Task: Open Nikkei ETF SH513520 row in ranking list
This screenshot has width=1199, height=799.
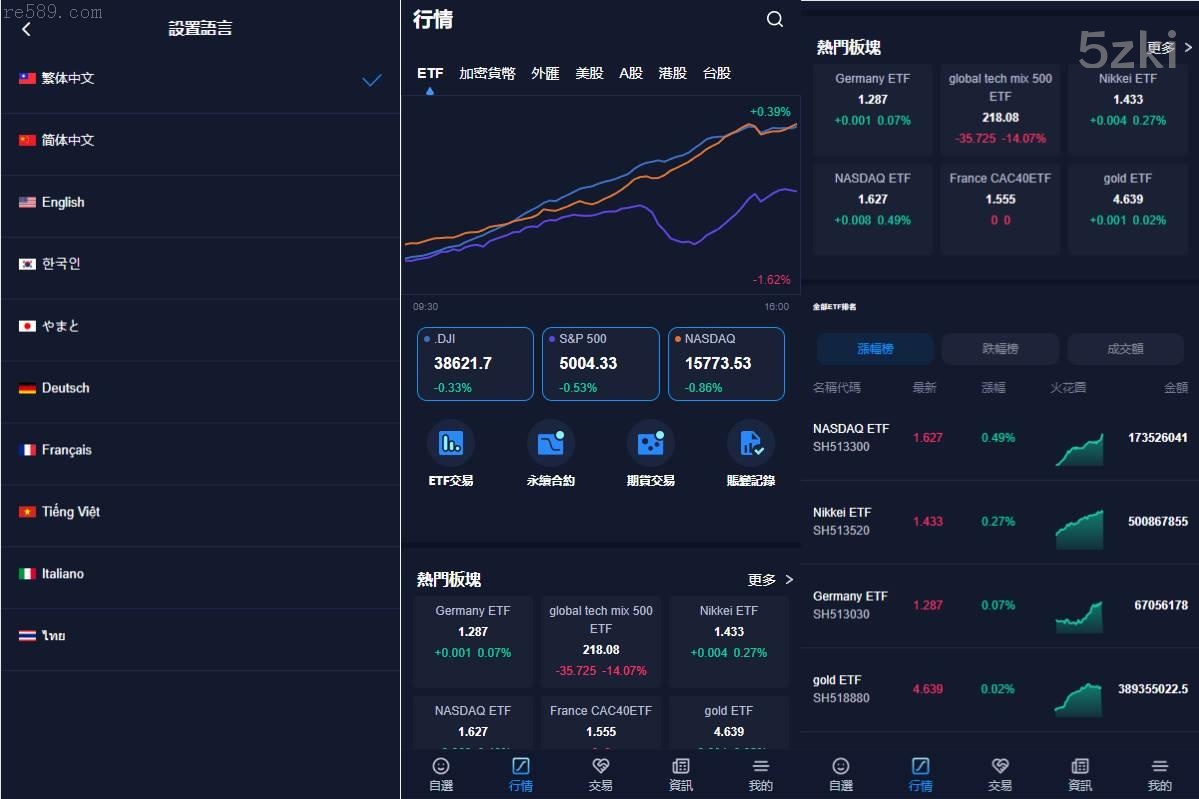Action: [1000, 522]
